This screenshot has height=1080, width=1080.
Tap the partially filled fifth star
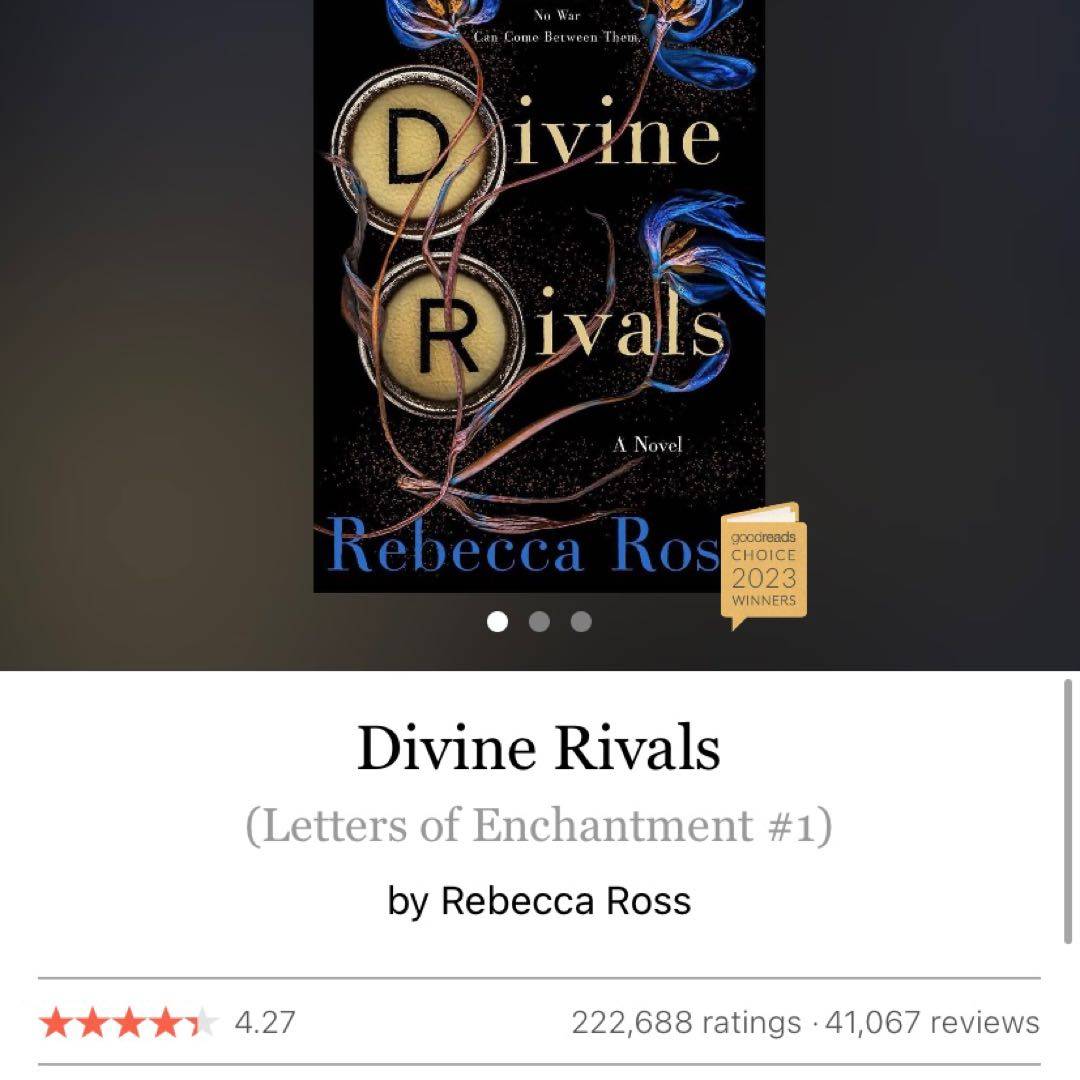[x=201, y=1022]
